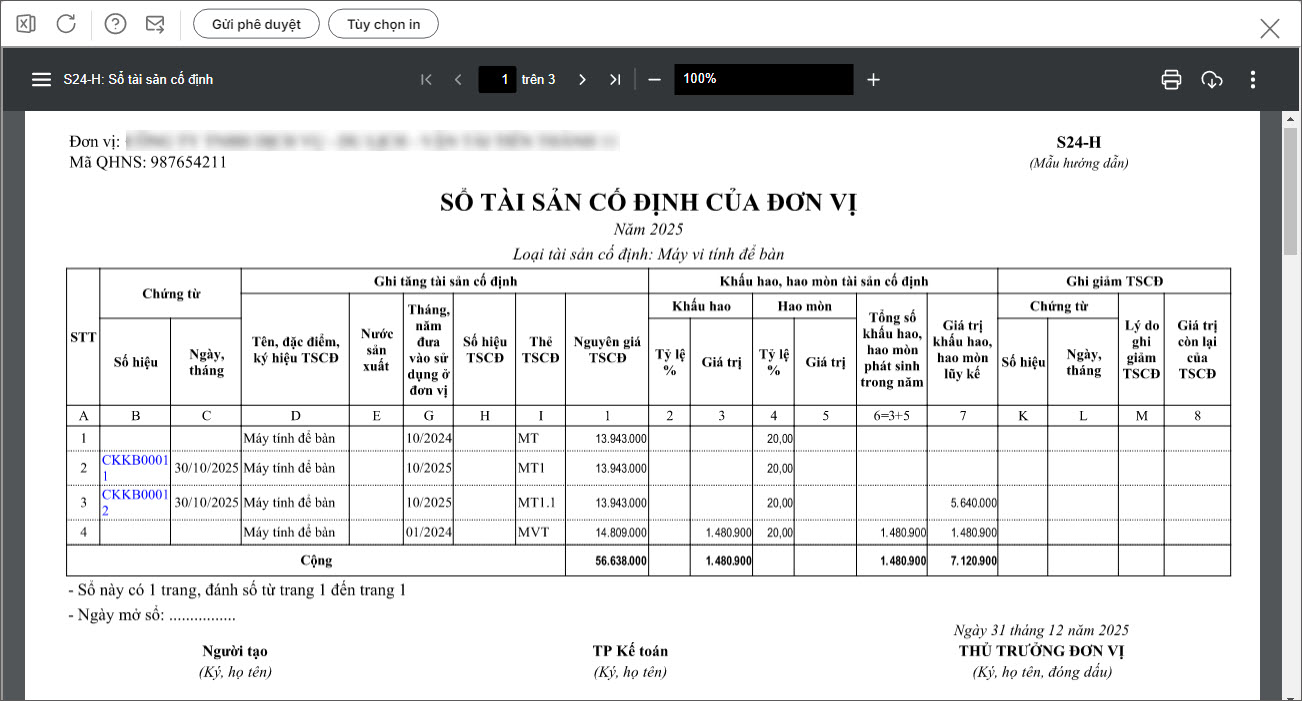Go to previous page
This screenshot has width=1302, height=701.
point(458,80)
